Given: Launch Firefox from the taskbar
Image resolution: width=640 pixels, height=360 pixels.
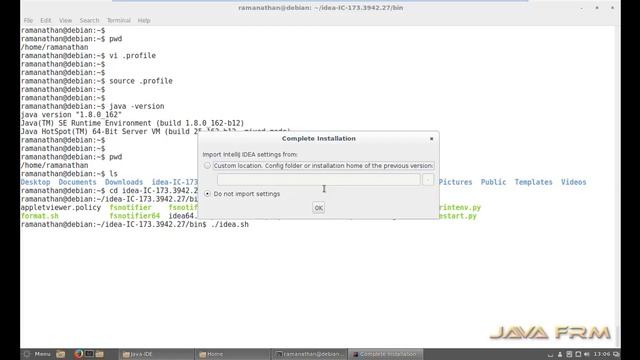Looking at the screenshot, I should (x=79, y=354).
